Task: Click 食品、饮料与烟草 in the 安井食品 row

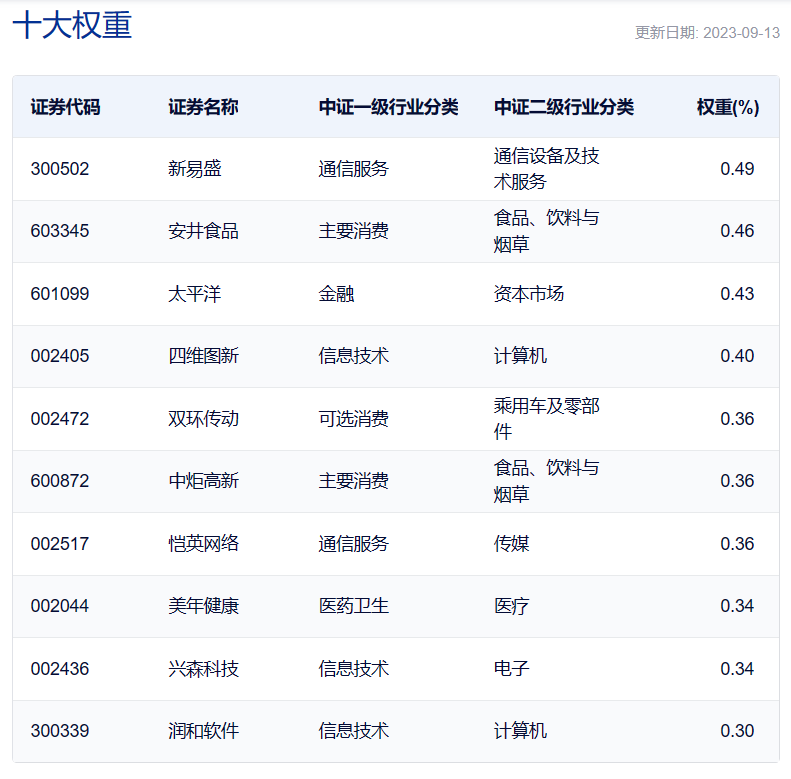Action: point(546,231)
